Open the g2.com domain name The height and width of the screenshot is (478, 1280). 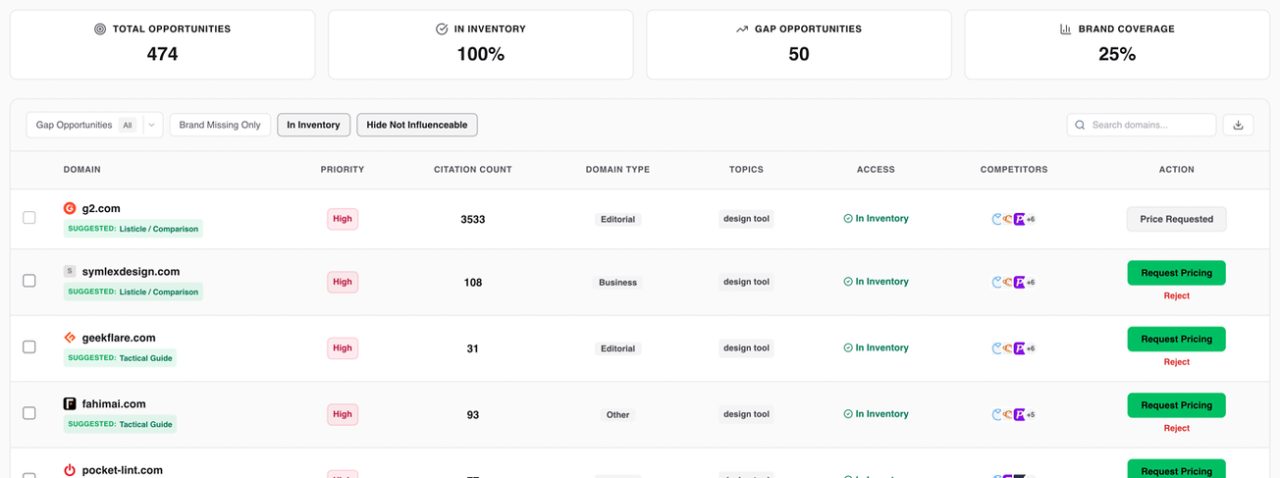click(101, 208)
